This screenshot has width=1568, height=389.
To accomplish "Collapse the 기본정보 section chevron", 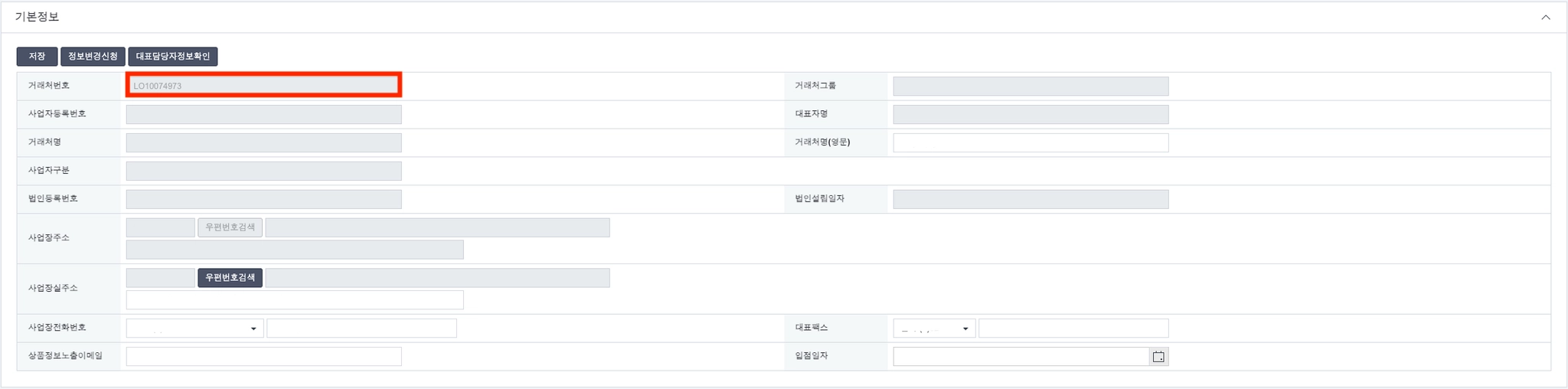I will click(1545, 17).
